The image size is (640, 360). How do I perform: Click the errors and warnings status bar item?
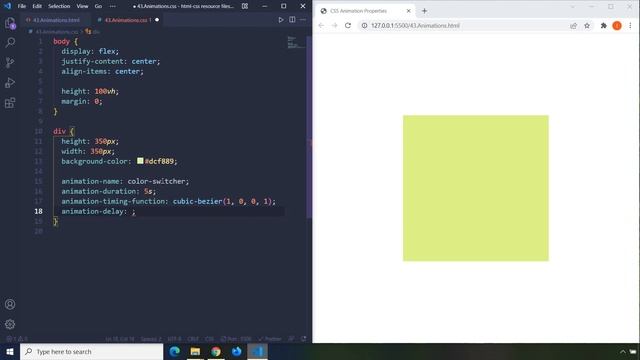pyautogui.click(x=17, y=339)
